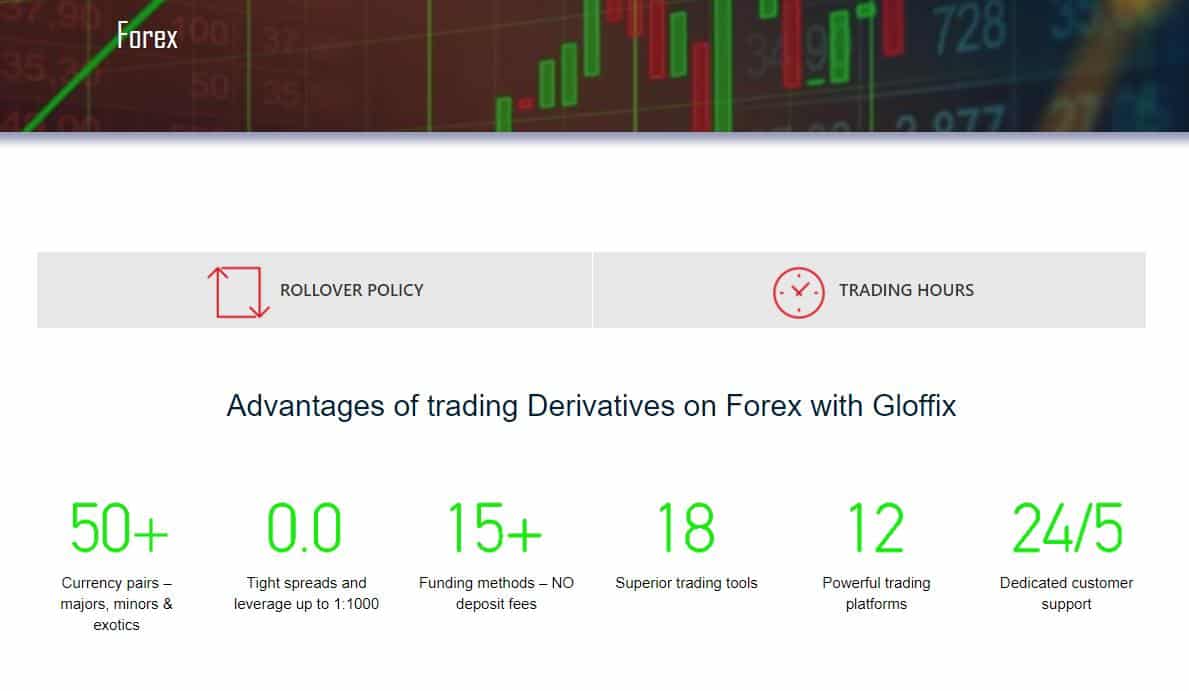Click the 18 trading tools number
This screenshot has height=691, width=1189.
[x=686, y=528]
